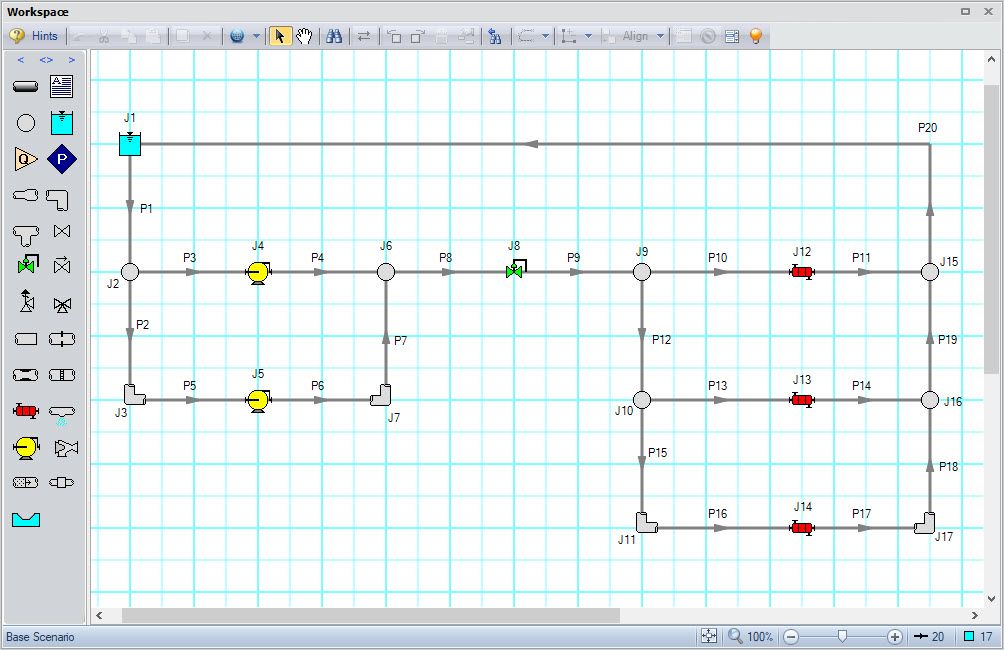Open Hints panel button

tap(34, 36)
